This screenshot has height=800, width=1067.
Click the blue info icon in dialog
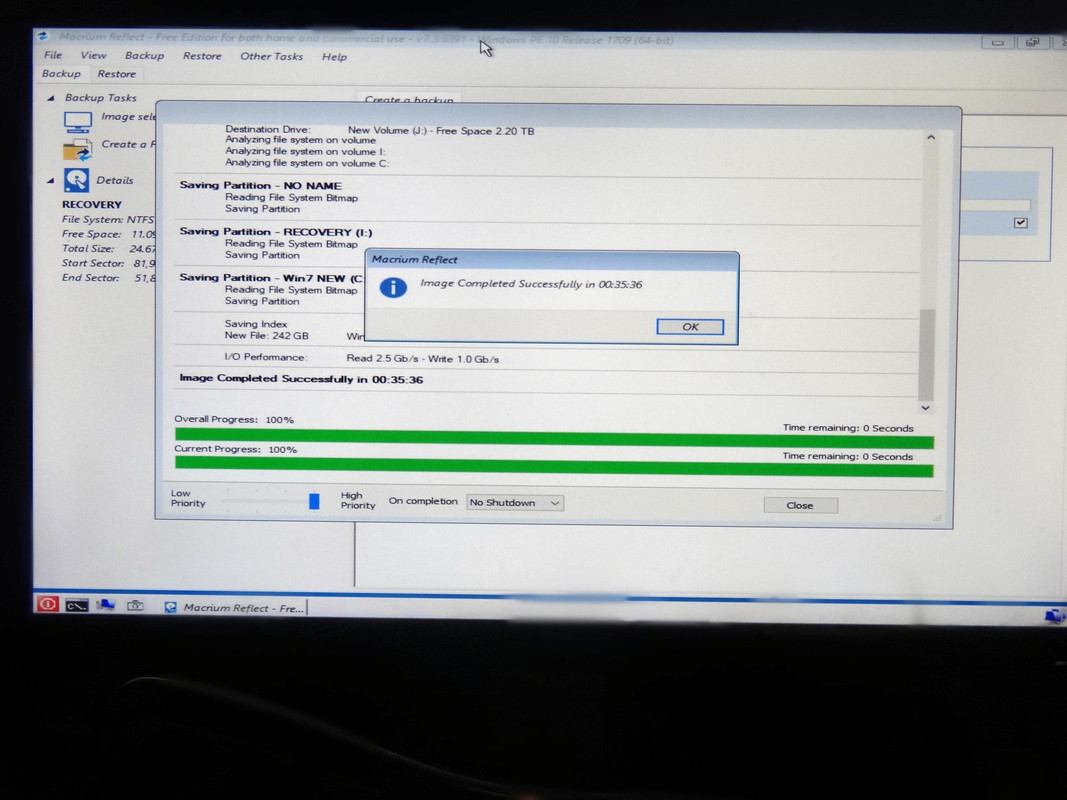pyautogui.click(x=393, y=287)
